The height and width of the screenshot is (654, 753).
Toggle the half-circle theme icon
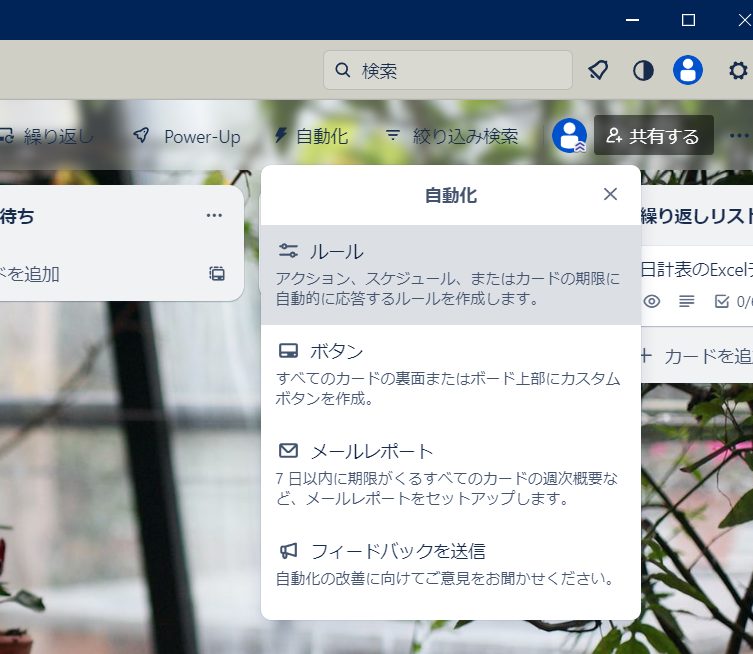(x=643, y=70)
